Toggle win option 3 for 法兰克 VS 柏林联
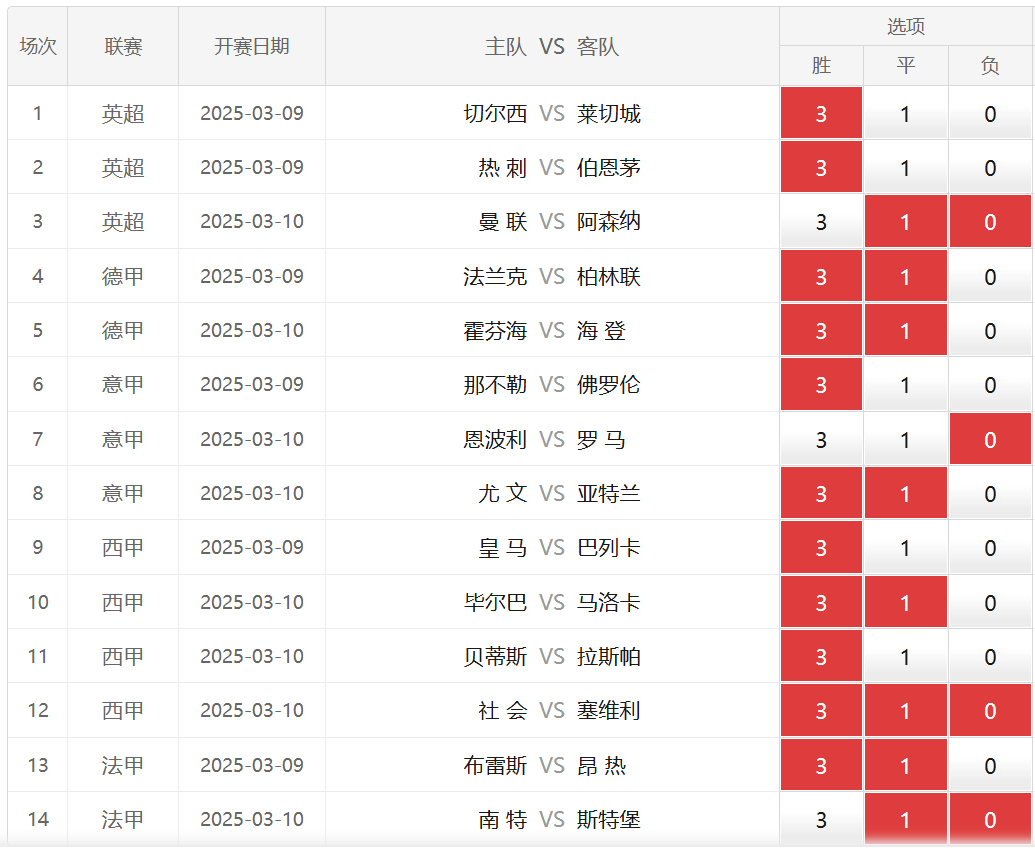 821,276
